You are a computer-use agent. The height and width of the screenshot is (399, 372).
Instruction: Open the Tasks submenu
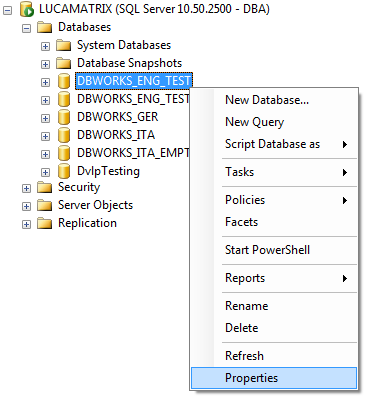pyautogui.click(x=274, y=172)
